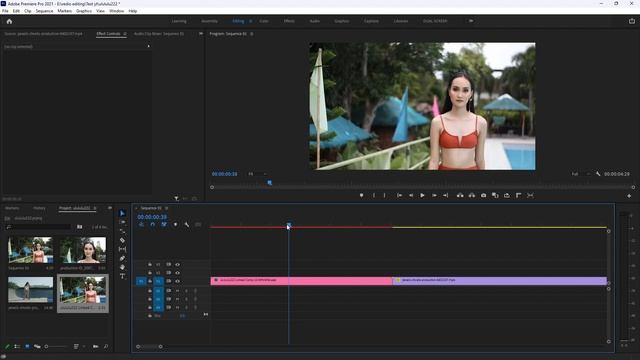Step back one frame
The height and width of the screenshot is (360, 640).
coord(411,196)
